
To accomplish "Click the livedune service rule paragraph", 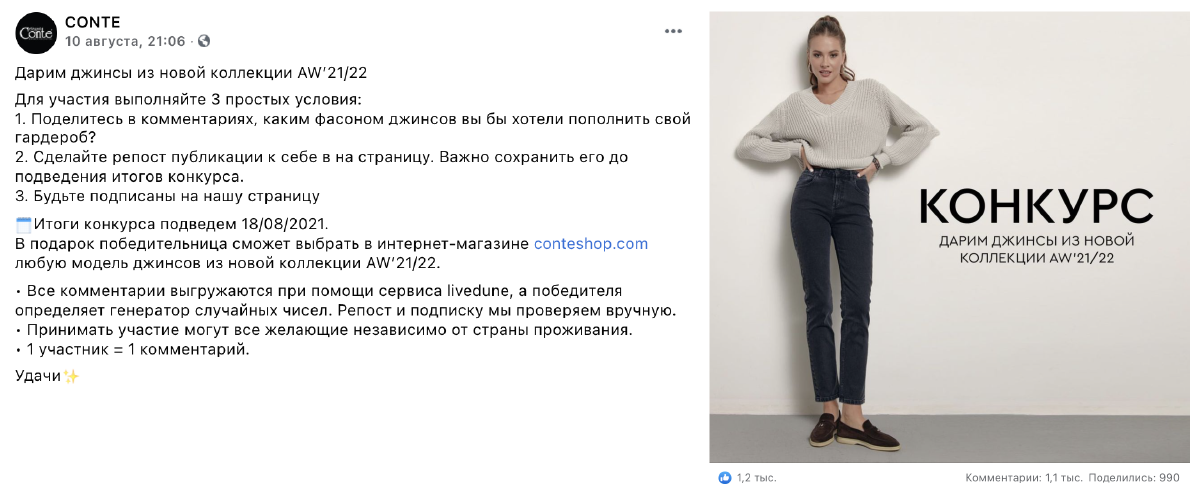I will click(346, 300).
